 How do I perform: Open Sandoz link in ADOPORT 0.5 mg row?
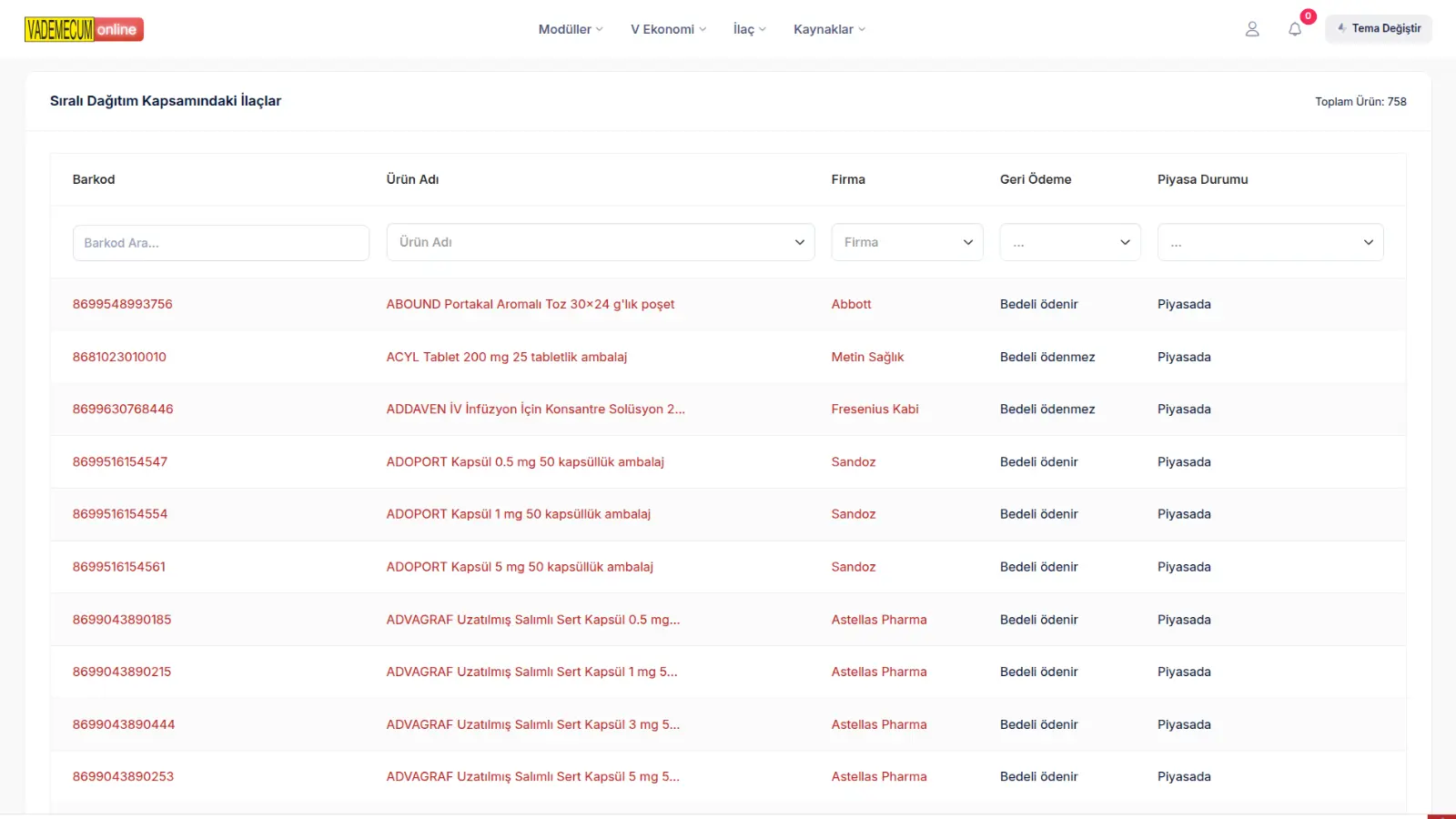pyautogui.click(x=854, y=461)
